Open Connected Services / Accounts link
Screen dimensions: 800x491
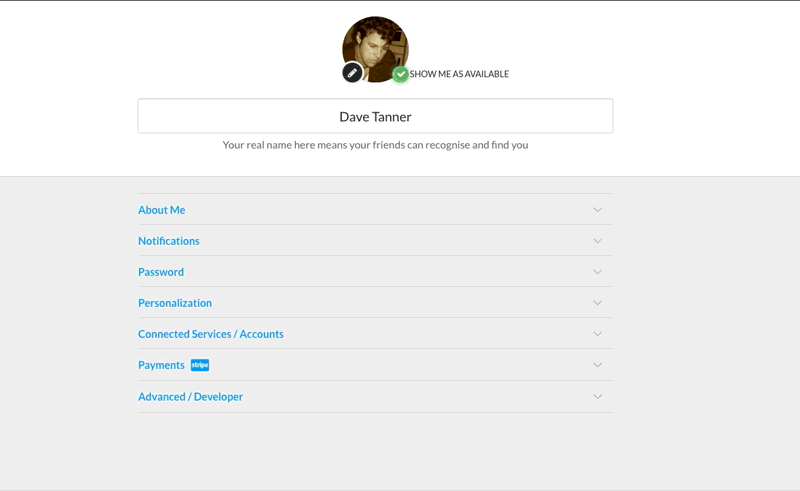(x=211, y=334)
